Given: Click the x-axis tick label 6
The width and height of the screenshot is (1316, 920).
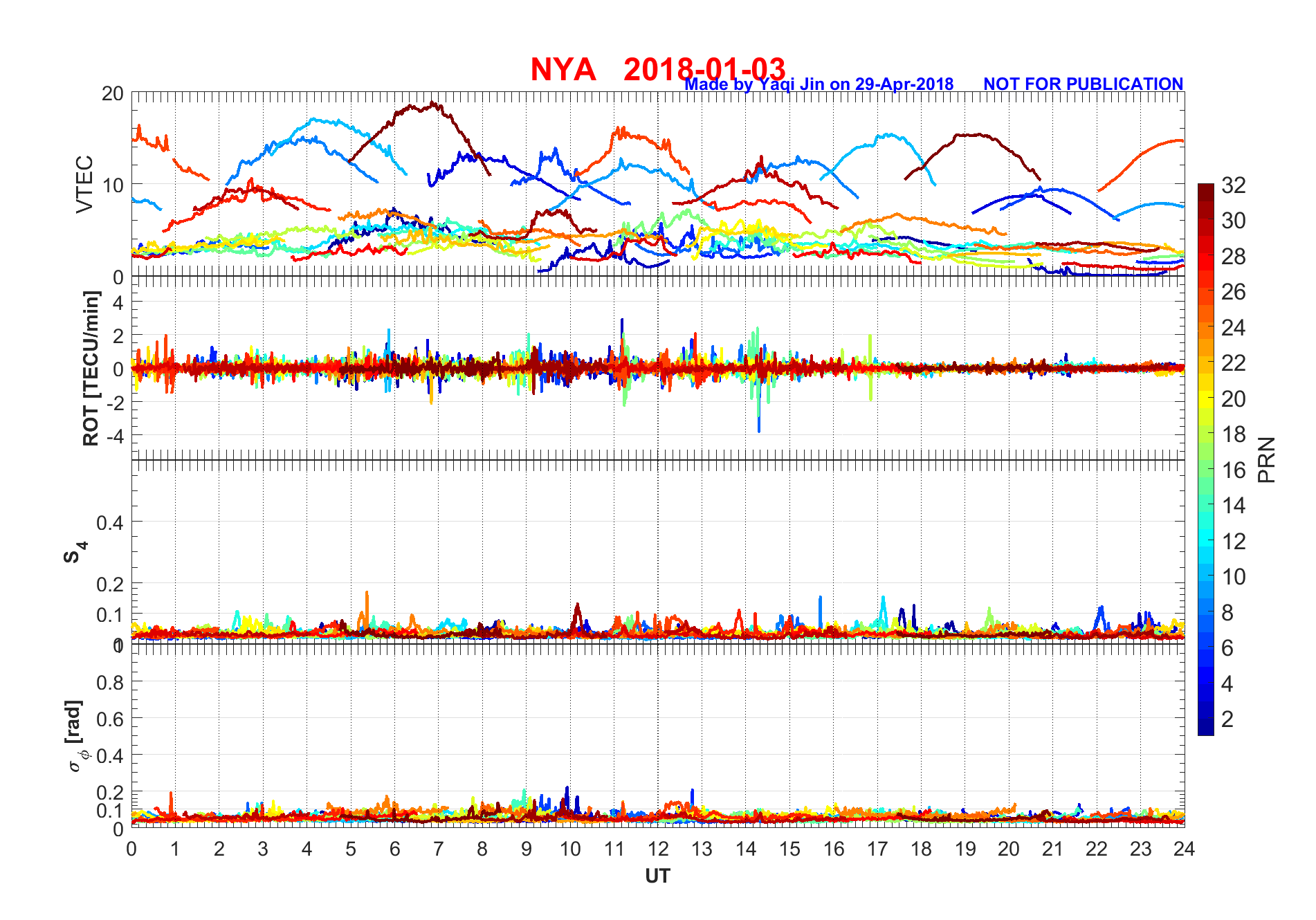Looking at the screenshot, I should pos(394,849).
